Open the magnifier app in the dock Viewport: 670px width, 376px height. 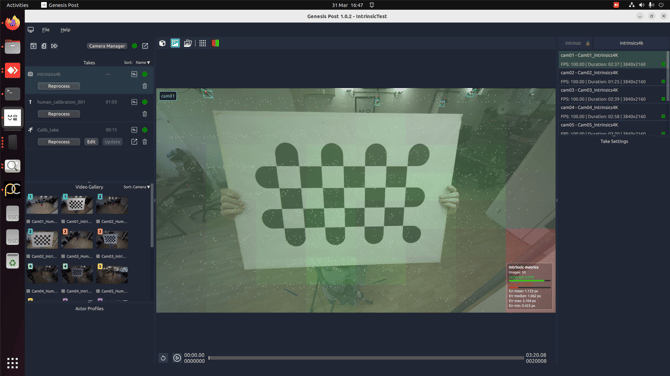point(12,166)
